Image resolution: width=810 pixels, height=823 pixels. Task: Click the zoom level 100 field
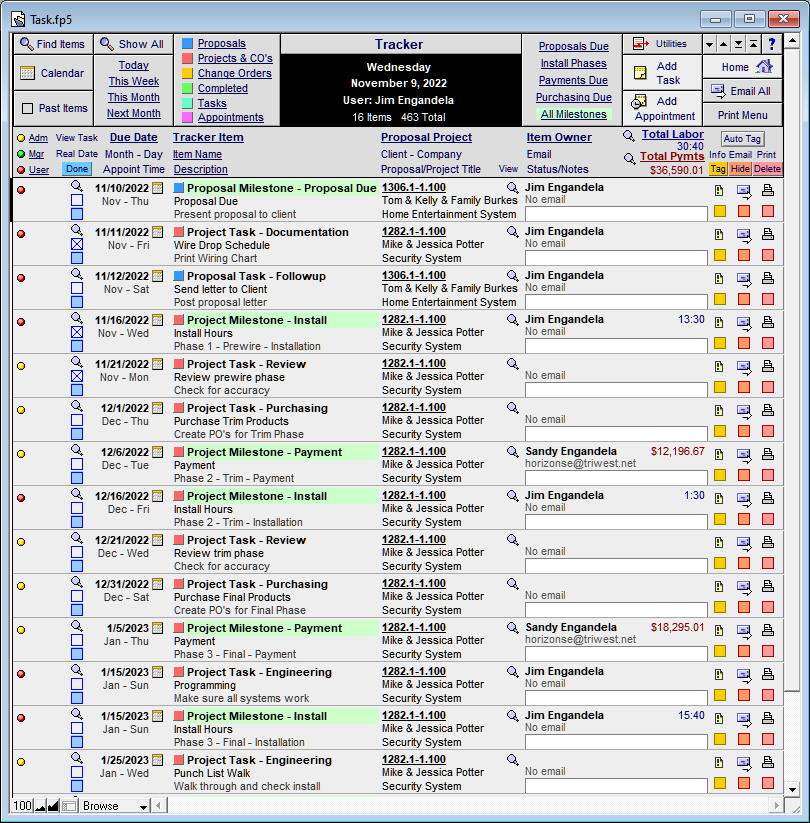pos(22,806)
